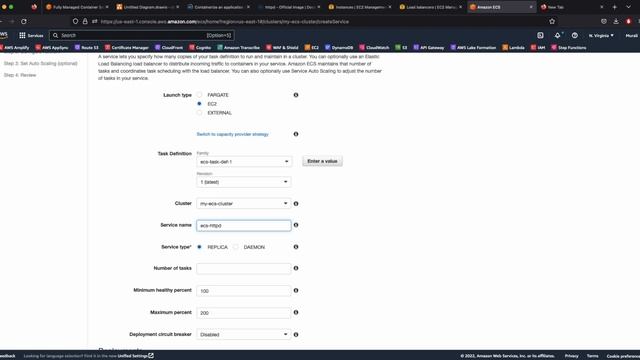Viewport: 640px width, 360px height.
Task: Open the Cognito bookmark shortcut
Action: [200, 48]
